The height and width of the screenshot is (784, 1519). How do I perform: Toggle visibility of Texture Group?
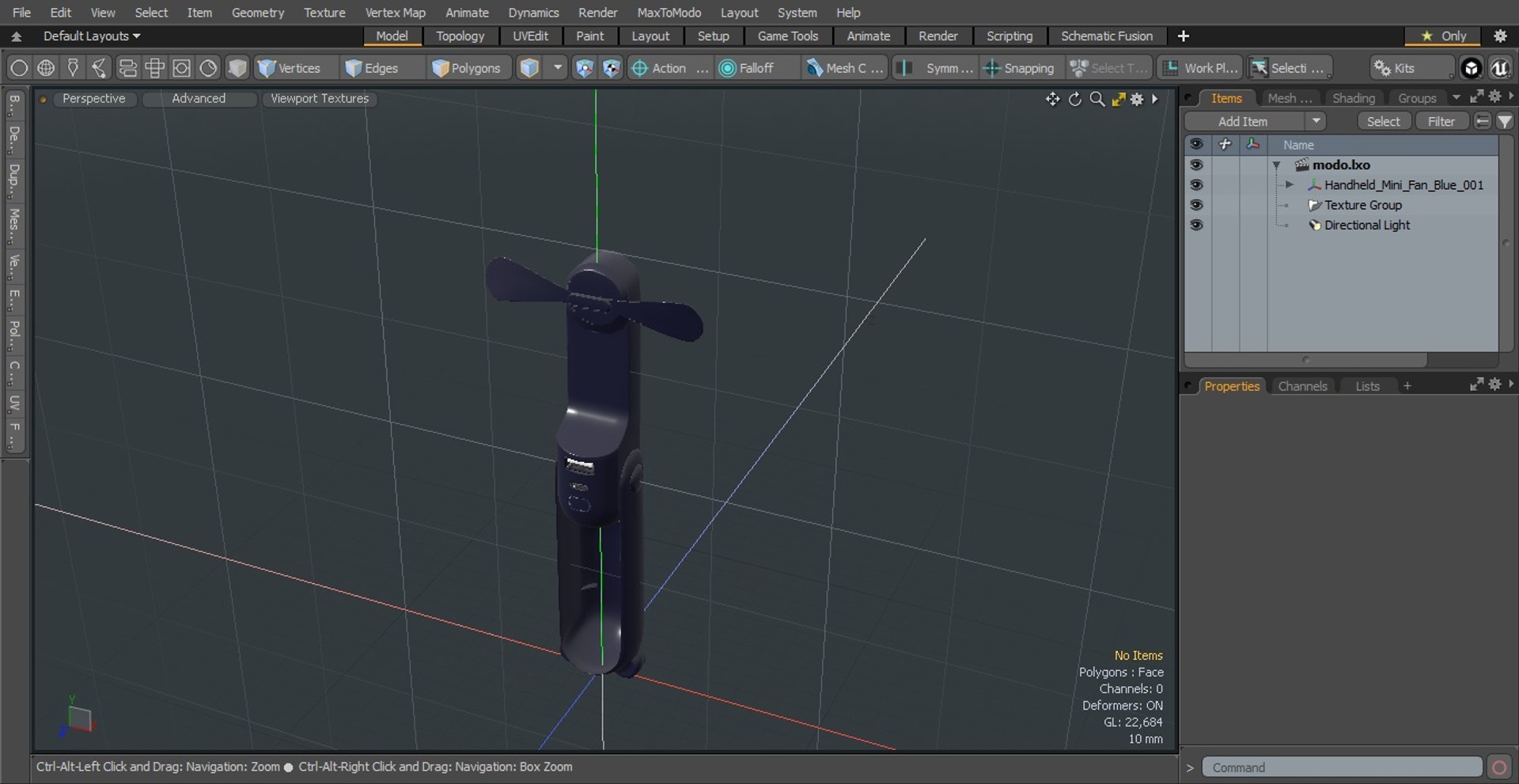coord(1196,205)
